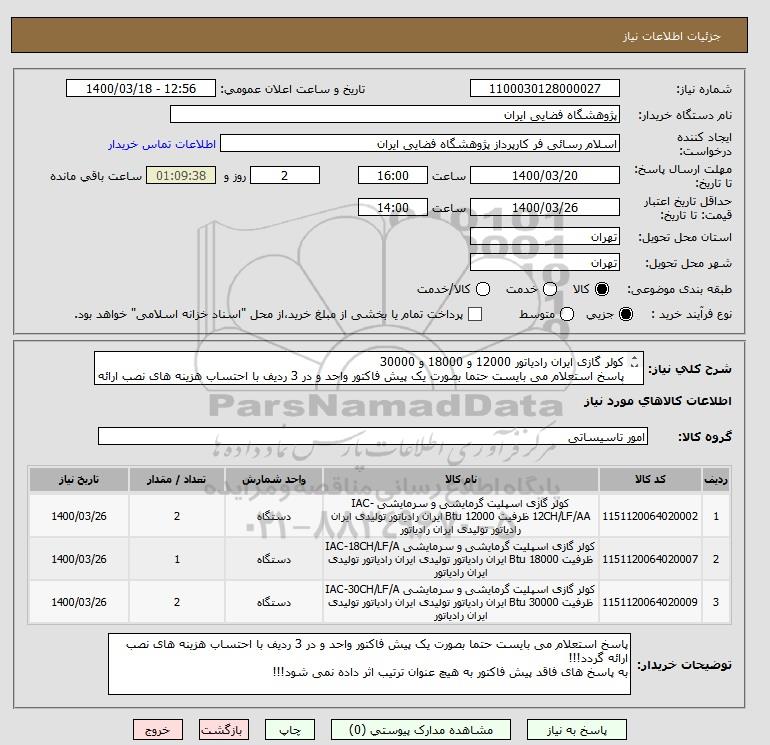Click the announcement date field 1400/03/18 - 12:56

(x=141, y=88)
